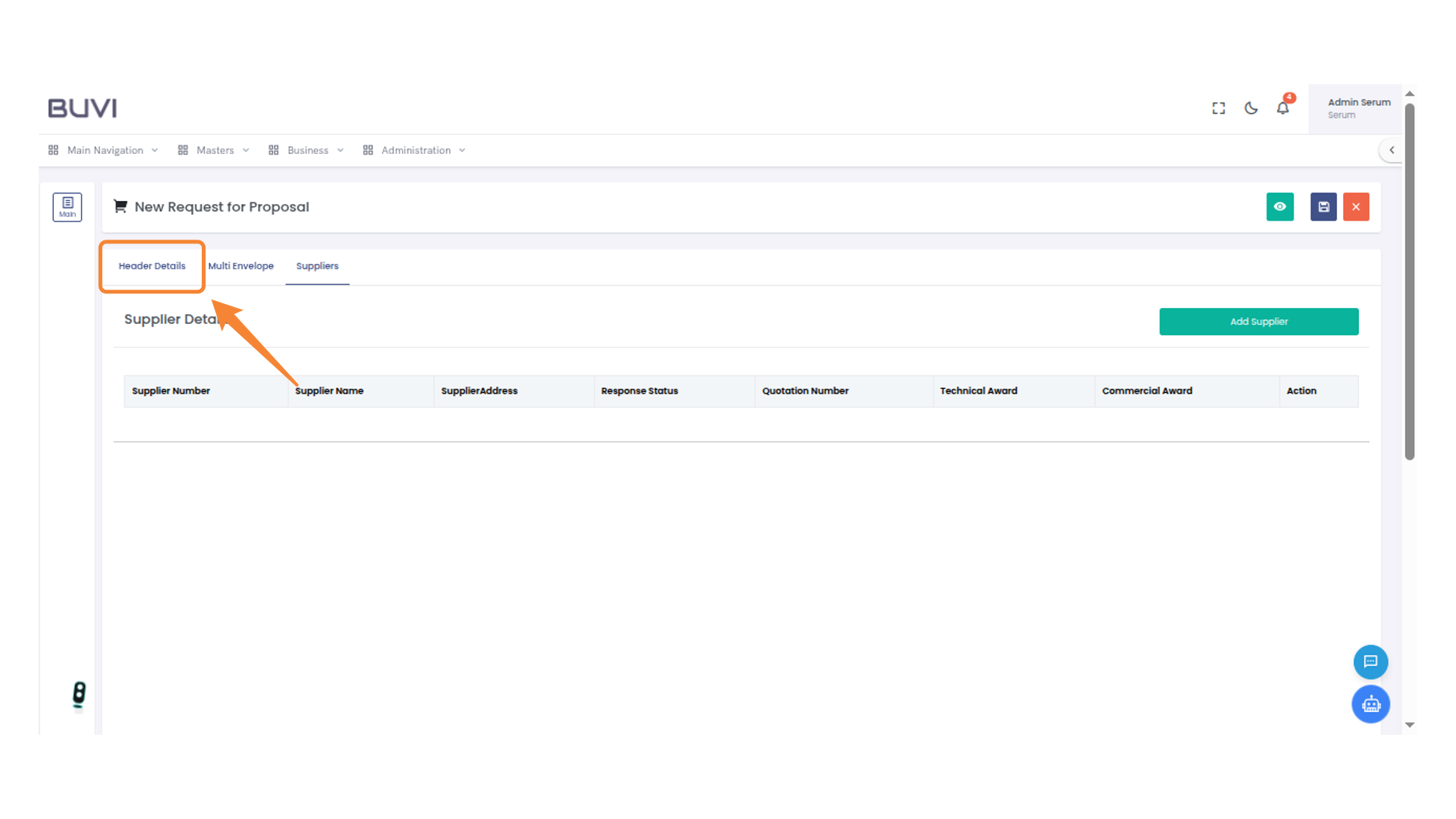The image size is (1456, 819).
Task: Toggle dark mode with the moon icon
Action: coord(1250,108)
